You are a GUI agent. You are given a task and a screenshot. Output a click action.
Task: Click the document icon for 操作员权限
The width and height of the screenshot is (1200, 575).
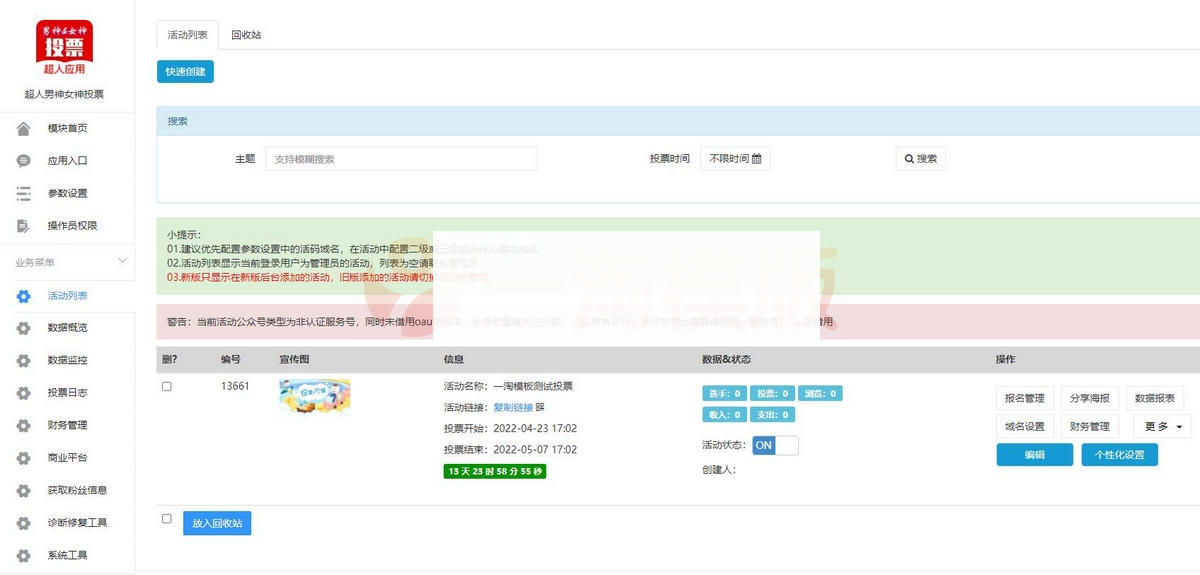[23, 226]
